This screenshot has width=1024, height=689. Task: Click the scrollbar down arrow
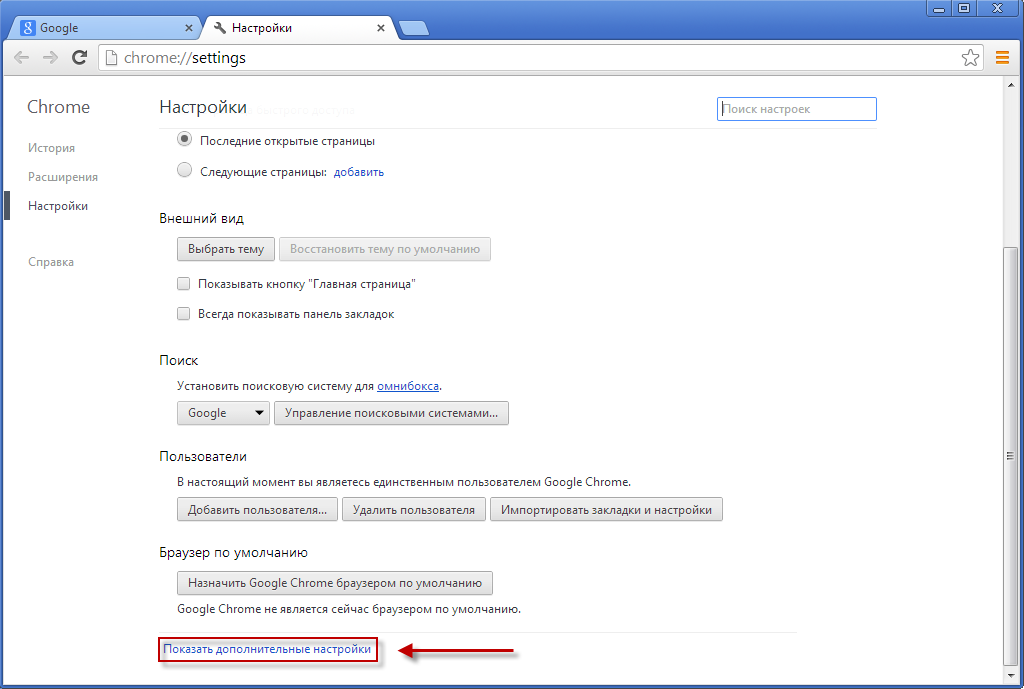point(1010,675)
